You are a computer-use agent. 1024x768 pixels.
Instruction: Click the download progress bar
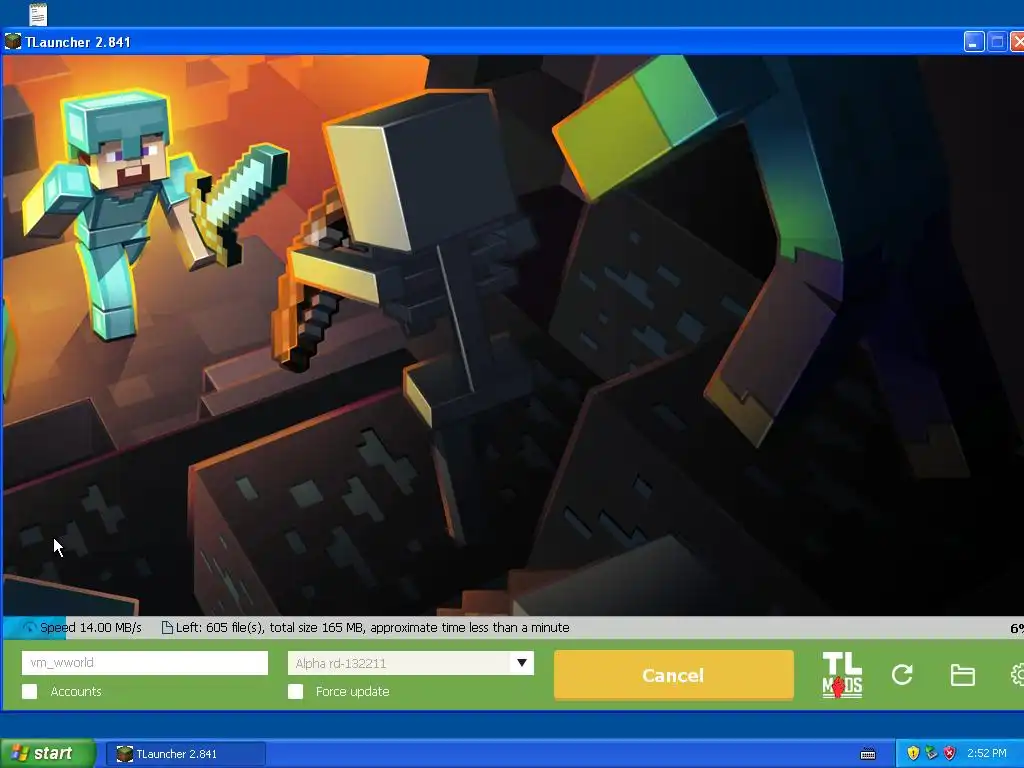(x=512, y=628)
